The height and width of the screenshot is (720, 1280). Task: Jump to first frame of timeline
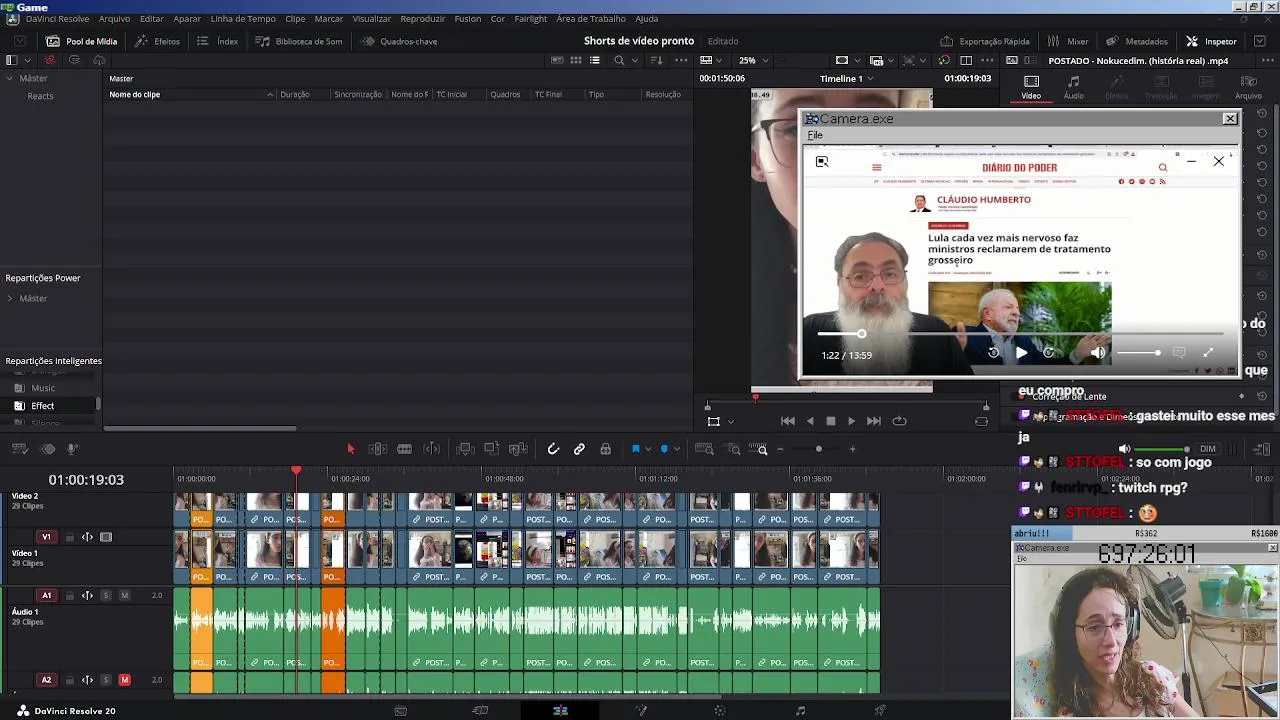(x=788, y=421)
